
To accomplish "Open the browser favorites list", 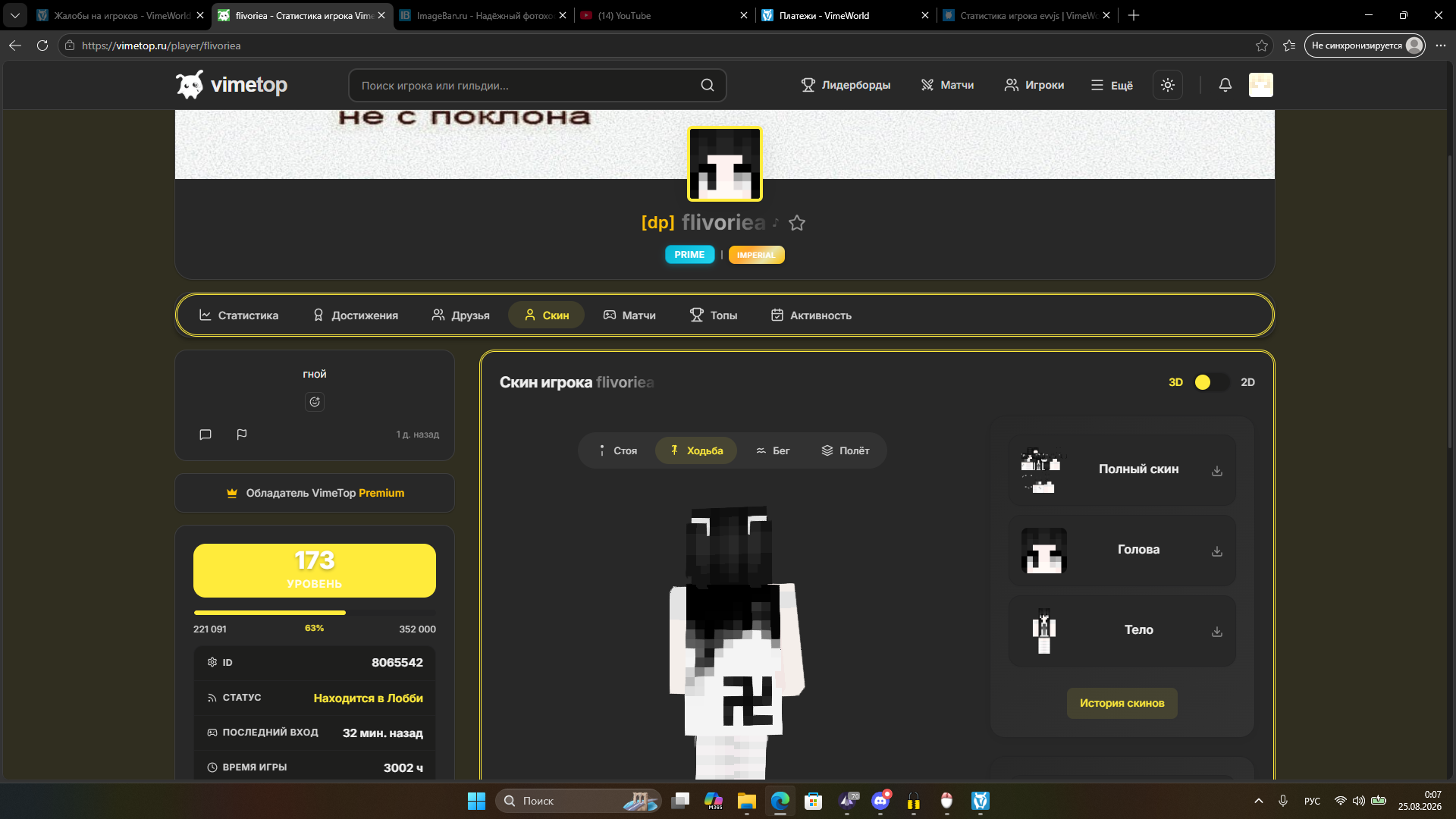I will pos(1289,45).
